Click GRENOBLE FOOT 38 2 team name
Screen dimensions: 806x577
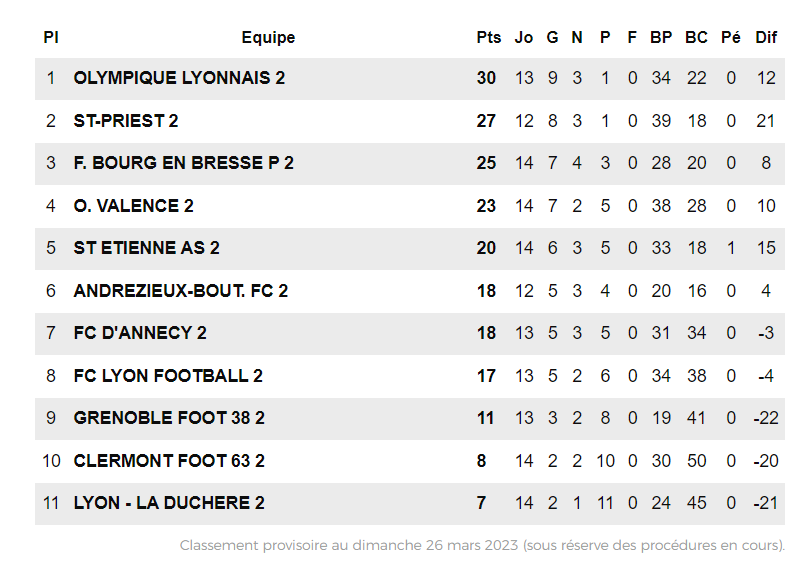point(169,418)
